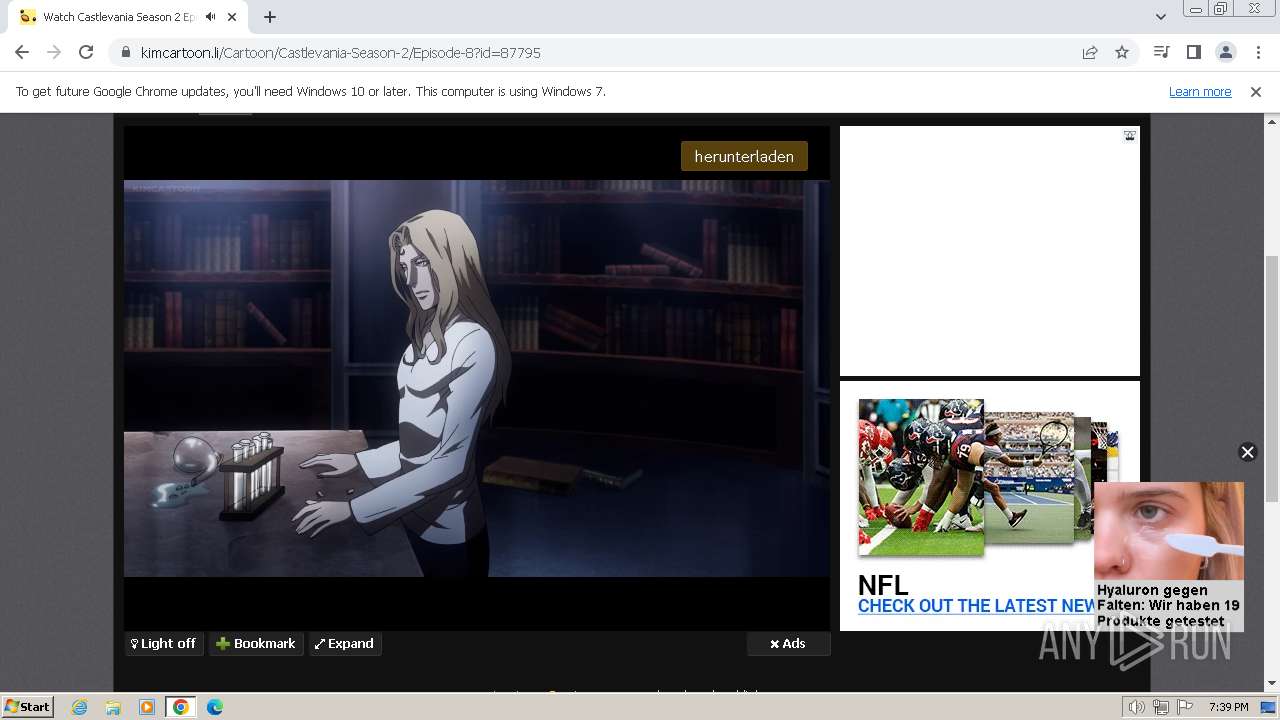The image size is (1280, 720).
Task: Bookmark this tab with the star icon
Action: [x=1122, y=52]
